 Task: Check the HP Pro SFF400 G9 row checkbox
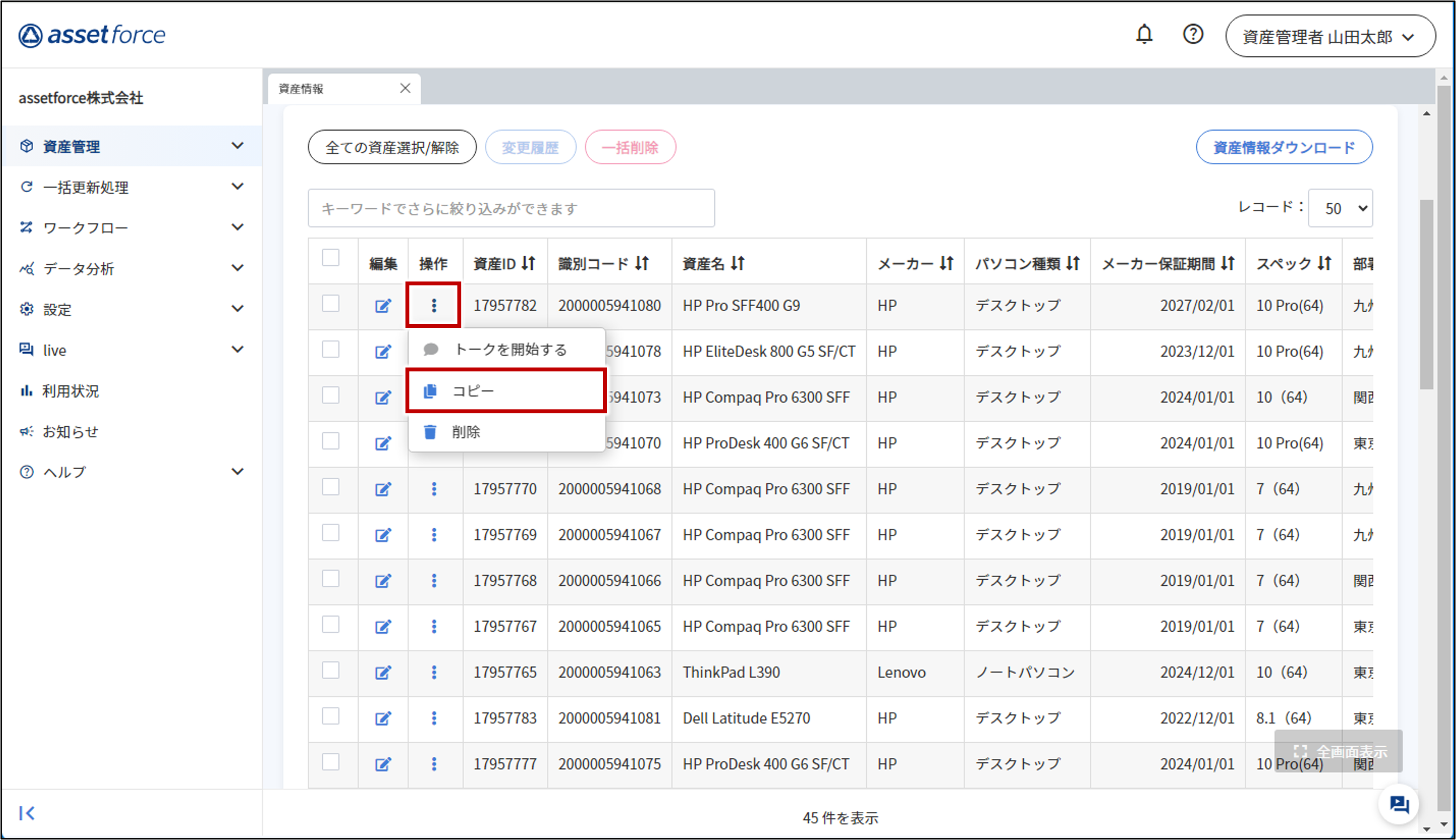pos(331,303)
